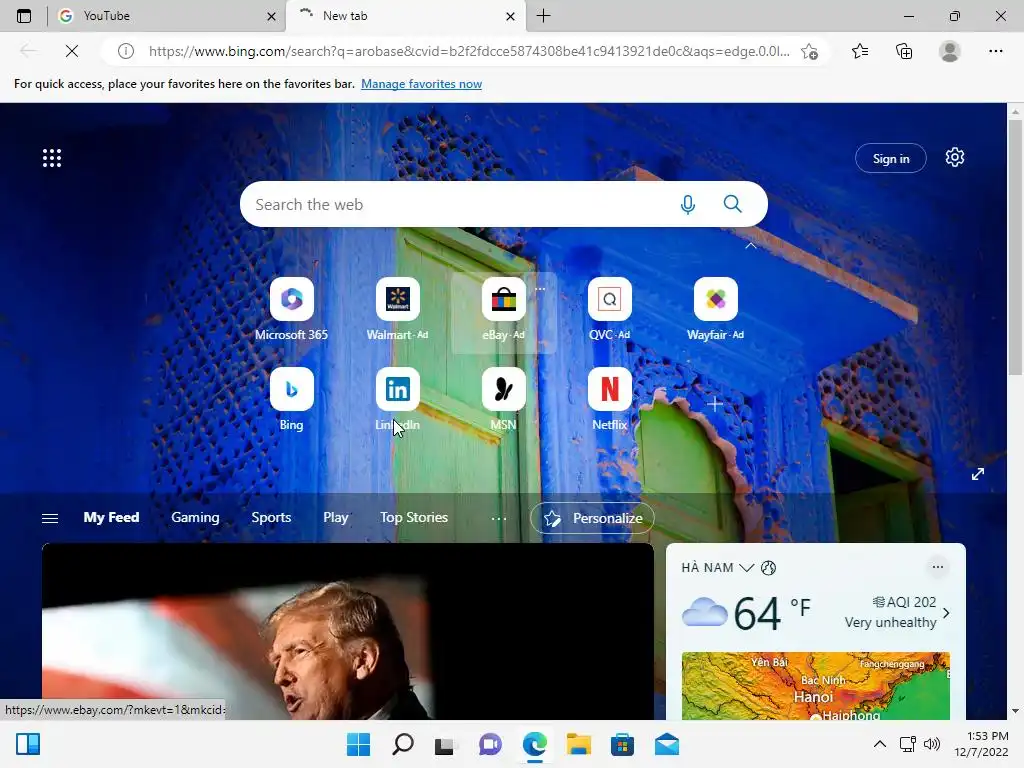Open the Bing quick link tile

[x=291, y=399]
